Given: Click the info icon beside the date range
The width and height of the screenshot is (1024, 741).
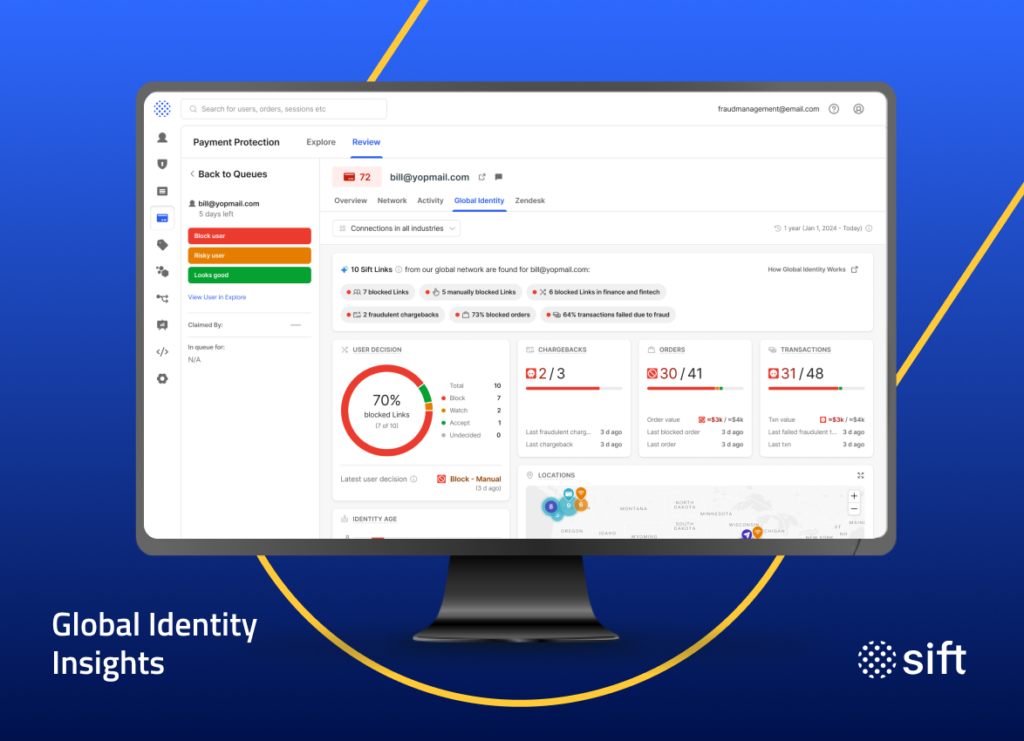Looking at the screenshot, I should coord(869,229).
